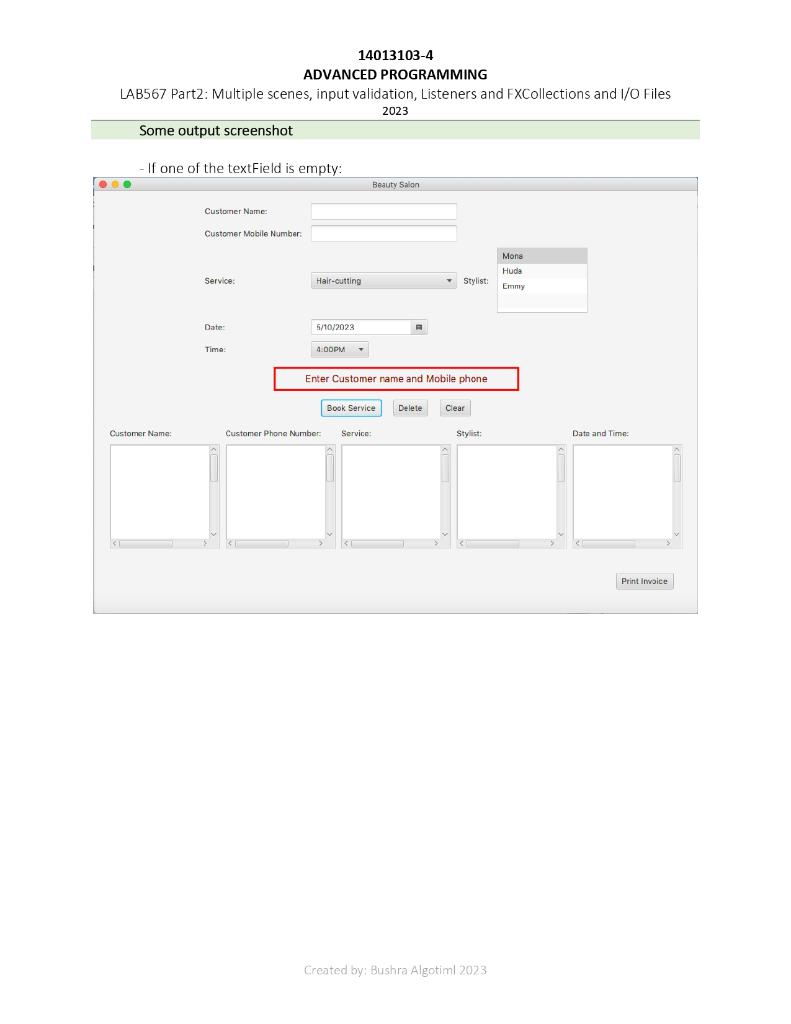Select Emmy in the Stylist list
The height and width of the screenshot is (1024, 791).
point(542,286)
